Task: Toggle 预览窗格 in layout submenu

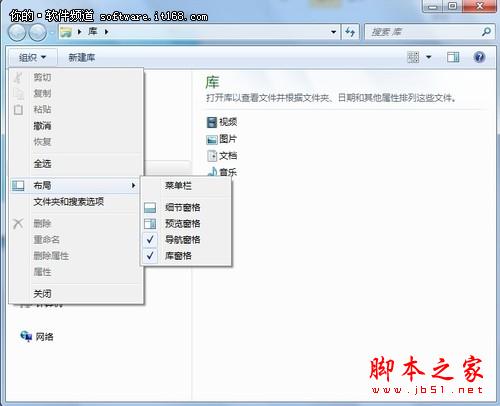Action: point(187,224)
